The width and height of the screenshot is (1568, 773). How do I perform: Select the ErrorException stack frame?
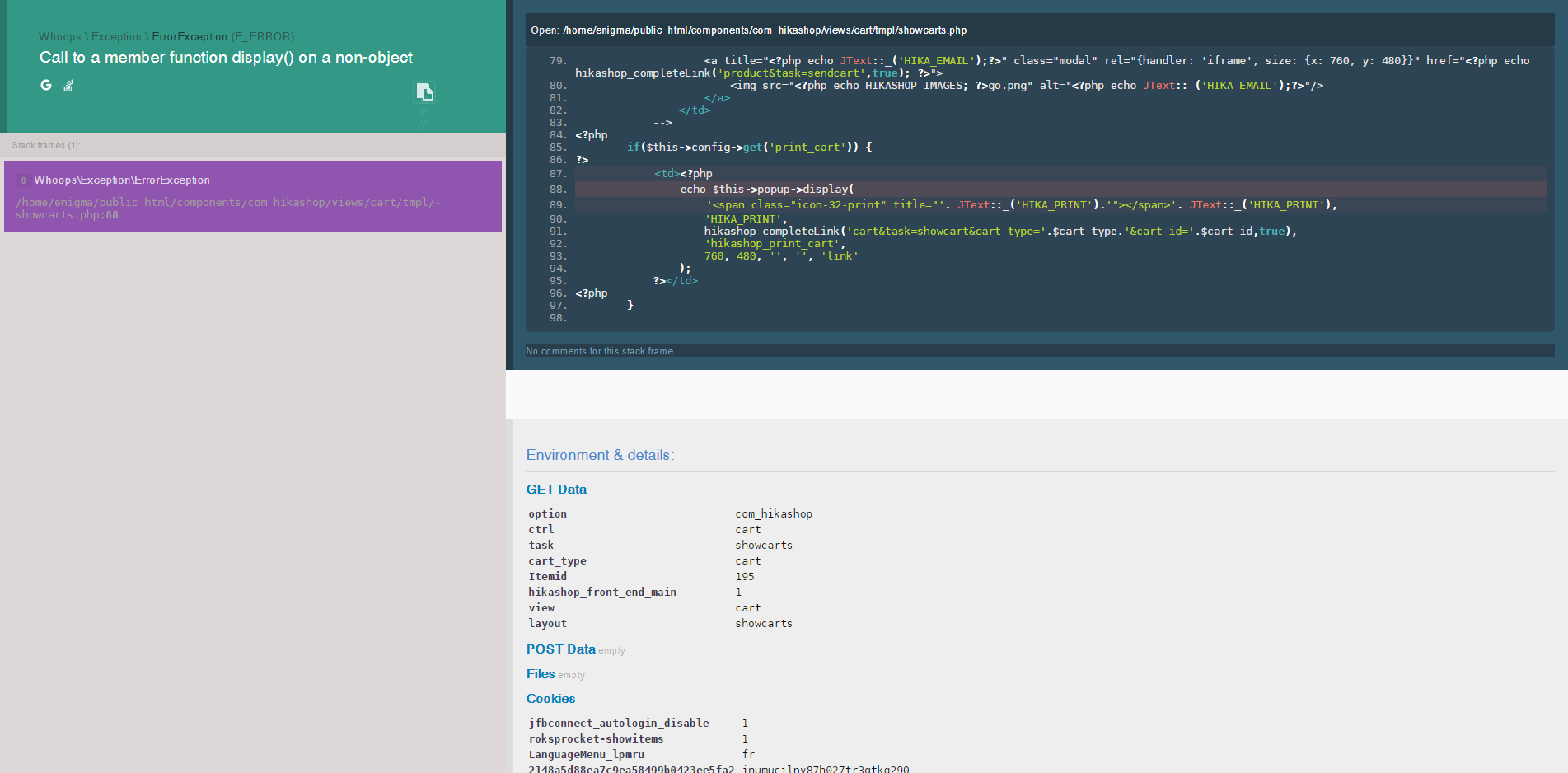pos(252,196)
